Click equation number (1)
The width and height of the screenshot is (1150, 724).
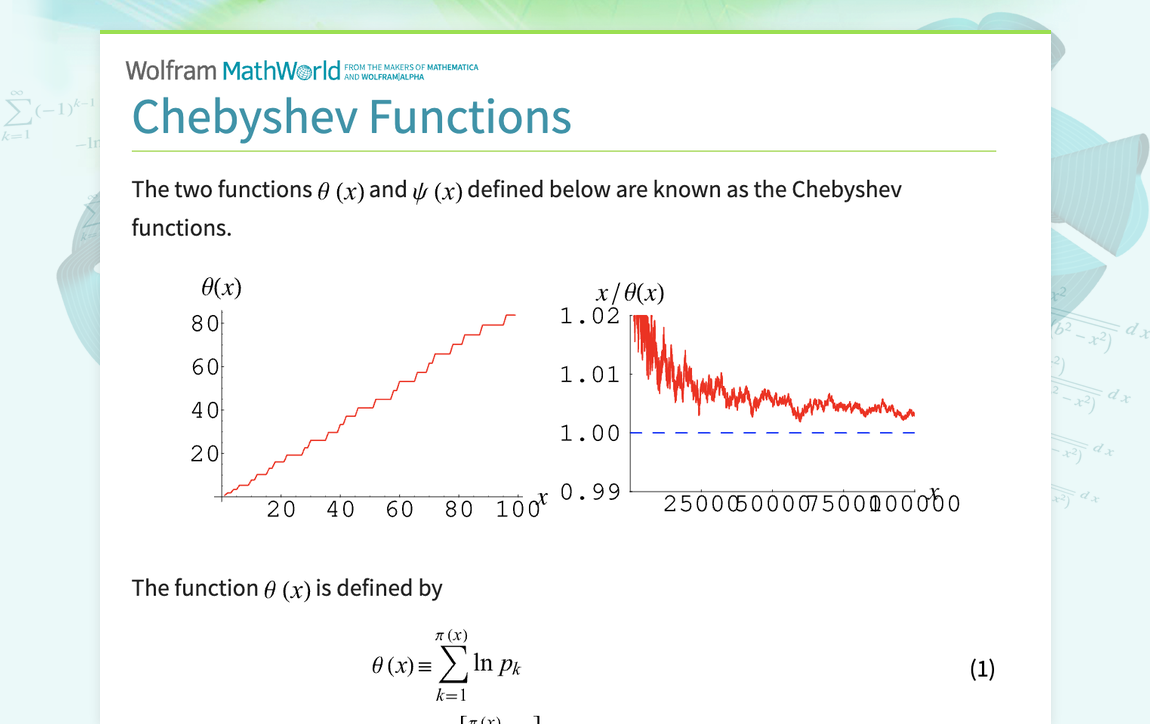tap(982, 668)
